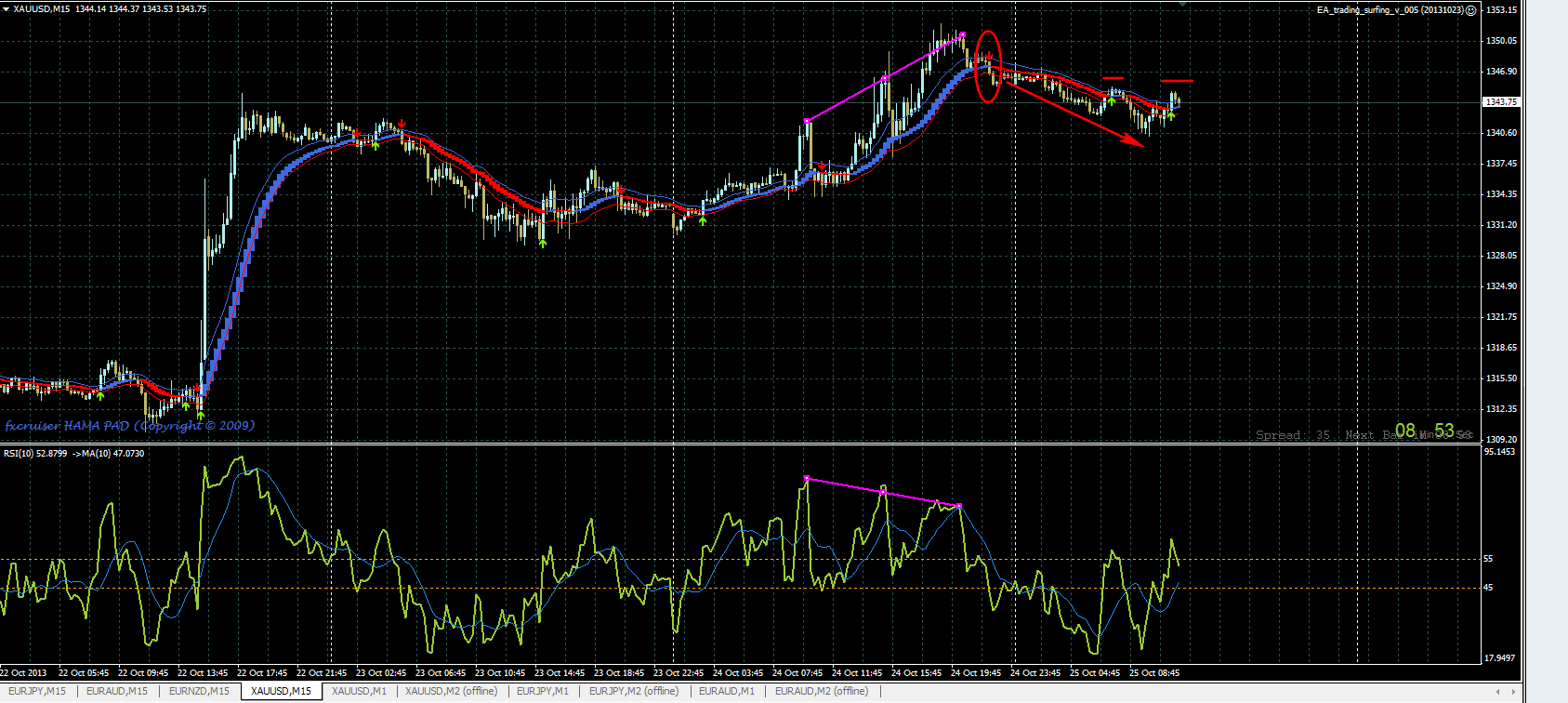Viewport: 1568px width, 703px height.
Task: Click the 1353.15 price scale value
Action: (x=1502, y=10)
